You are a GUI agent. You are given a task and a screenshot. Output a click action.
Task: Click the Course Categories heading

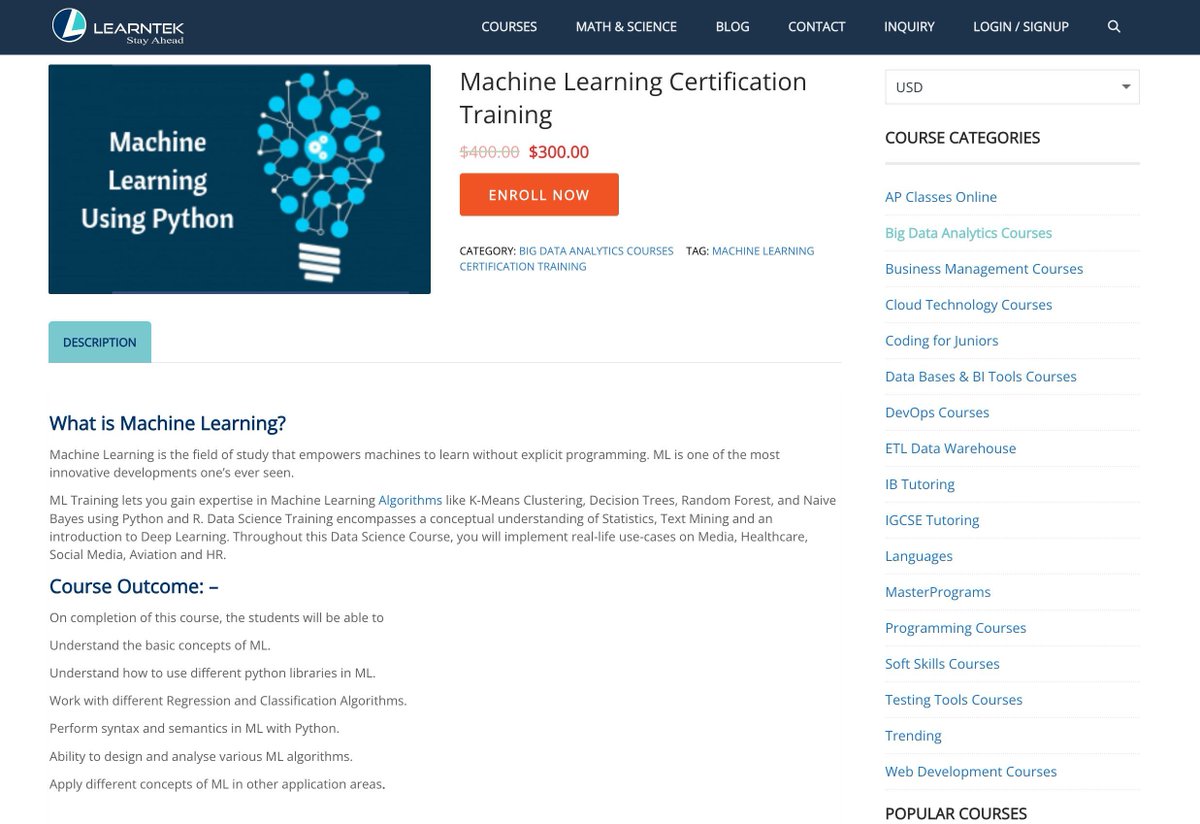pyautogui.click(x=963, y=138)
